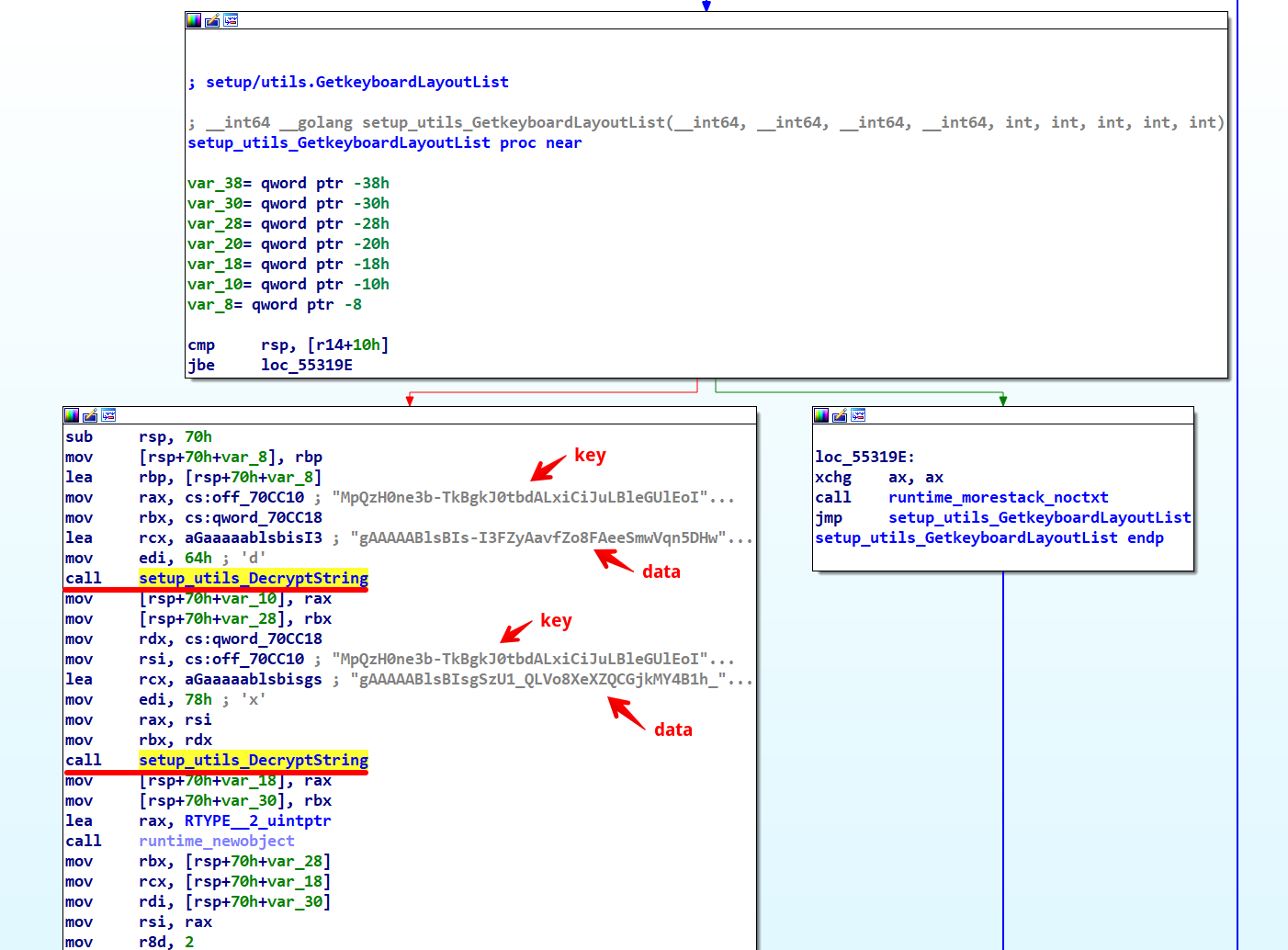1288x950 pixels.
Task: Select loc_55319E operand in the jbe instruction
Action: 306,365
